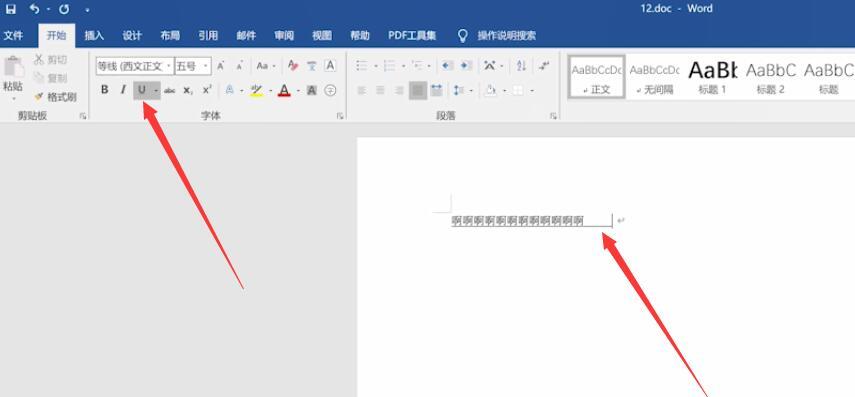
Task: Switch to the 布局 tab
Action: click(170, 36)
